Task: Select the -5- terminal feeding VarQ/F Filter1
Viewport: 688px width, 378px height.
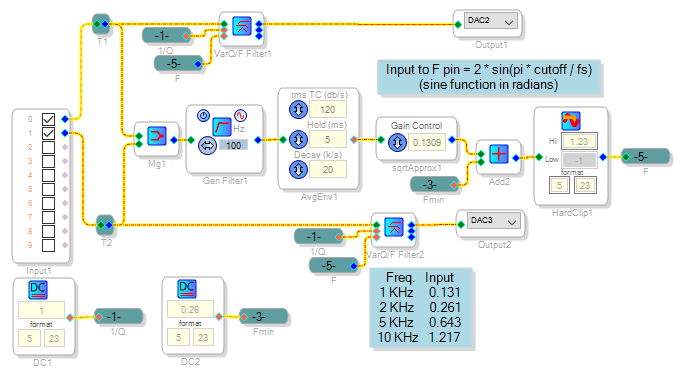Action: tap(179, 64)
